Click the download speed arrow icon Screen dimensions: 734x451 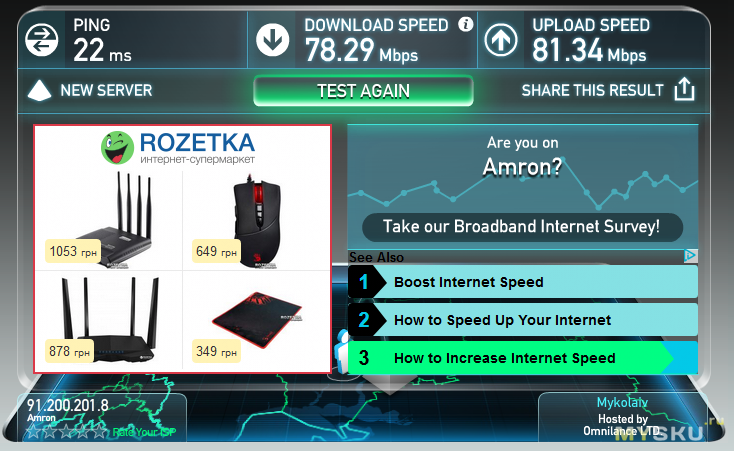click(x=272, y=40)
